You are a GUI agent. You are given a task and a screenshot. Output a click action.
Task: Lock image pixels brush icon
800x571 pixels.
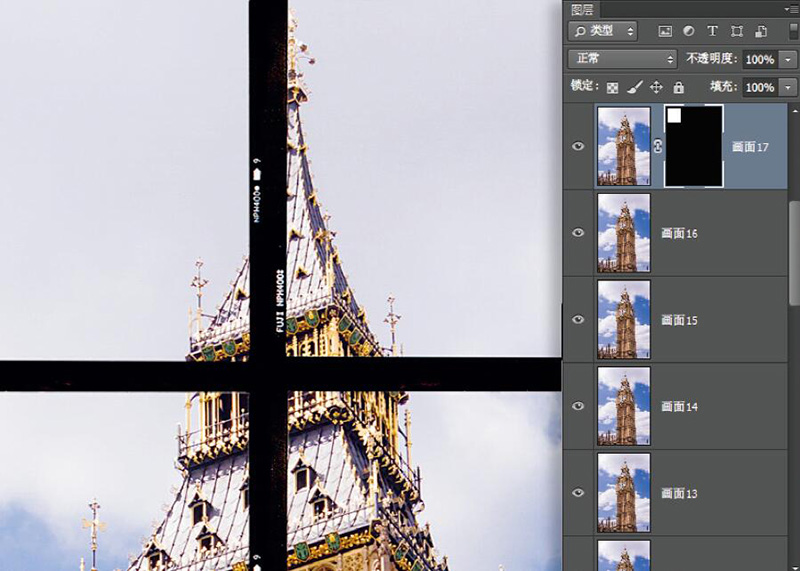point(634,87)
